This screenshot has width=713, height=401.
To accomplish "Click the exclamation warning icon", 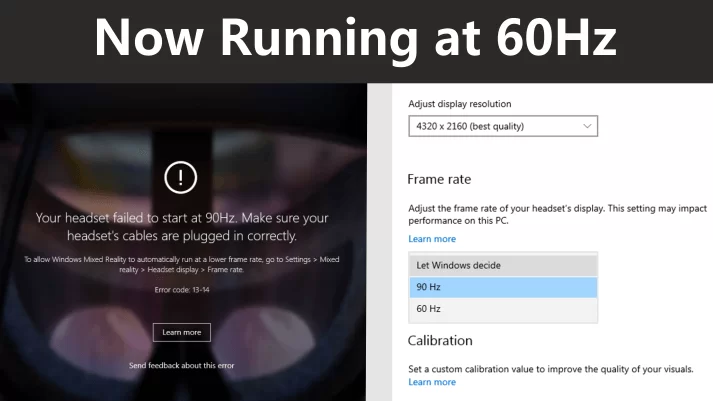I will [x=180, y=178].
